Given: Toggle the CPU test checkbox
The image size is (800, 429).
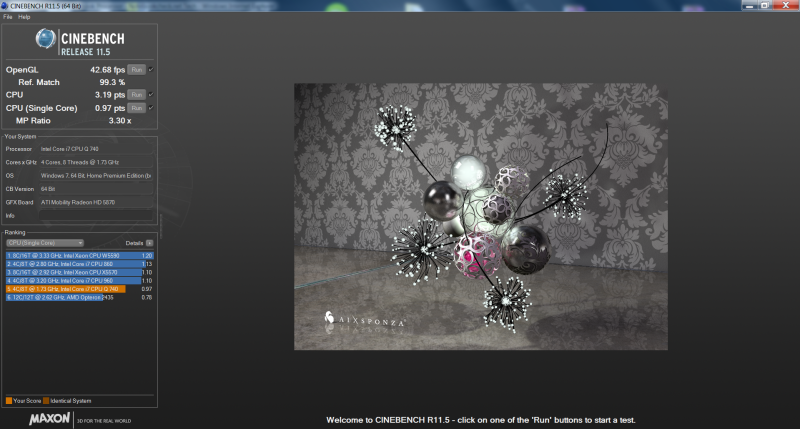Looking at the screenshot, I should (x=151, y=94).
